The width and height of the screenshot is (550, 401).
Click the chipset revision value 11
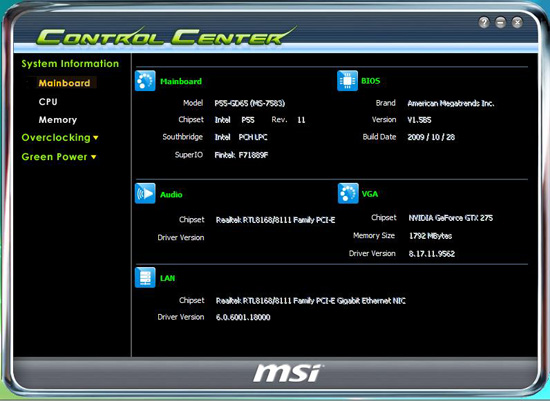301,120
